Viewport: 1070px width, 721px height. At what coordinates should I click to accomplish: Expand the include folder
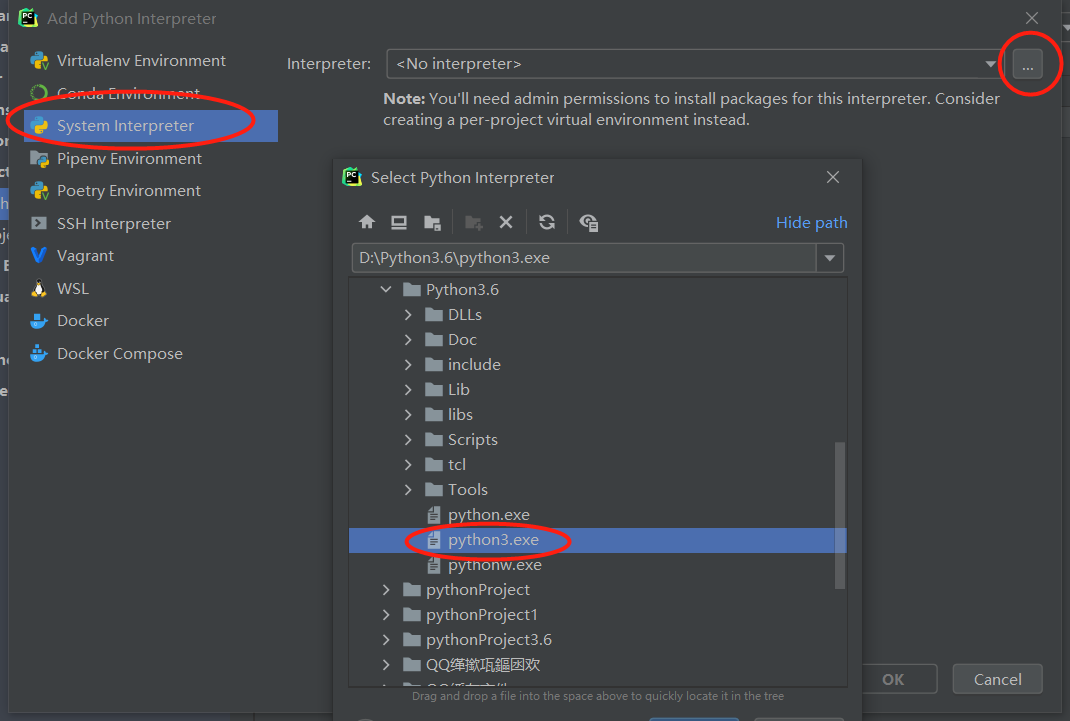(408, 365)
